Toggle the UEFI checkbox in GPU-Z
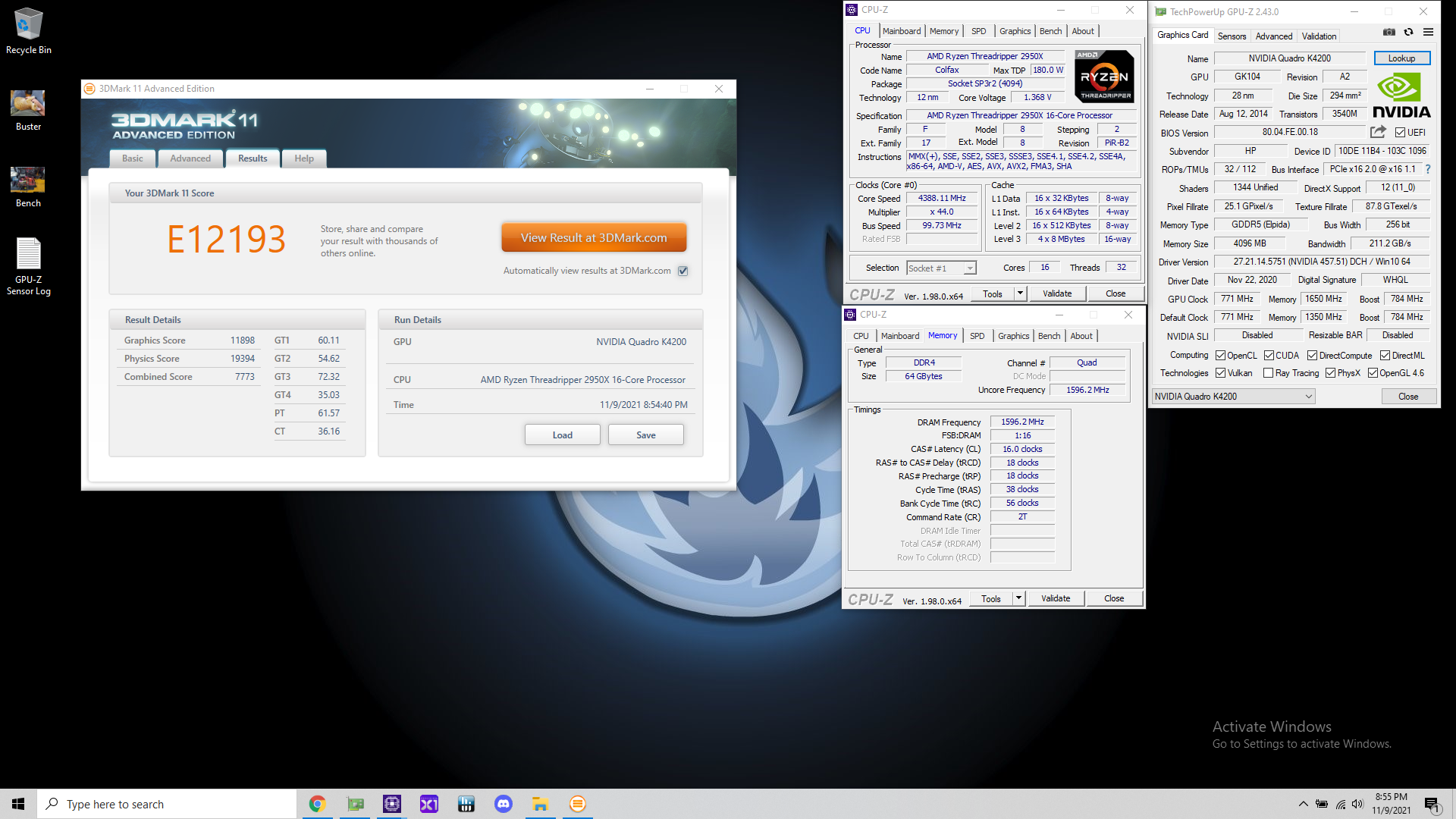1456x819 pixels. (1401, 132)
